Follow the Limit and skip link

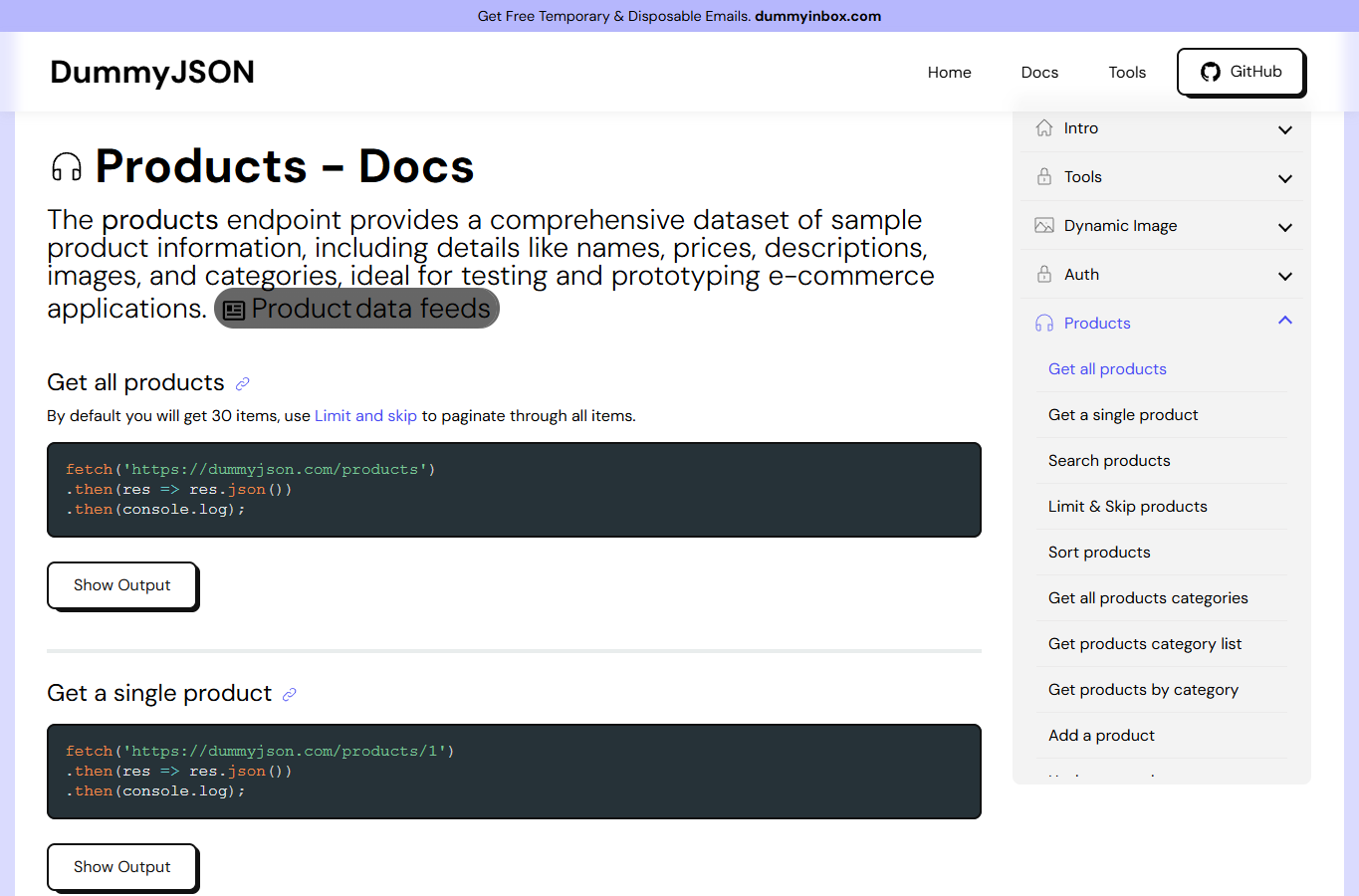point(365,416)
